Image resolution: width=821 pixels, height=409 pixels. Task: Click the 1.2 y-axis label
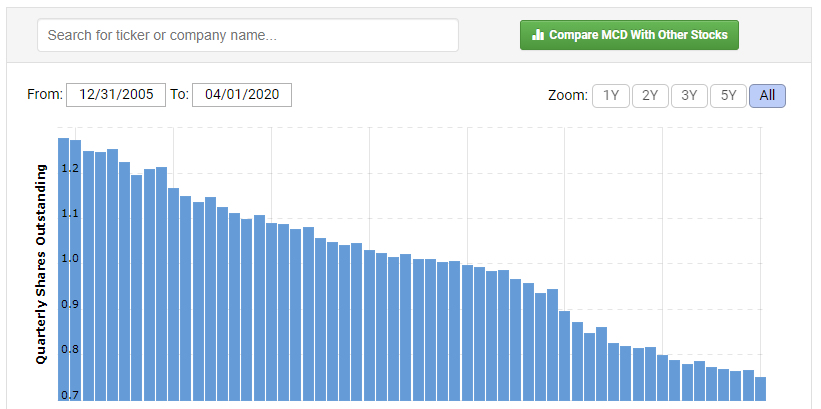[x=70, y=169]
